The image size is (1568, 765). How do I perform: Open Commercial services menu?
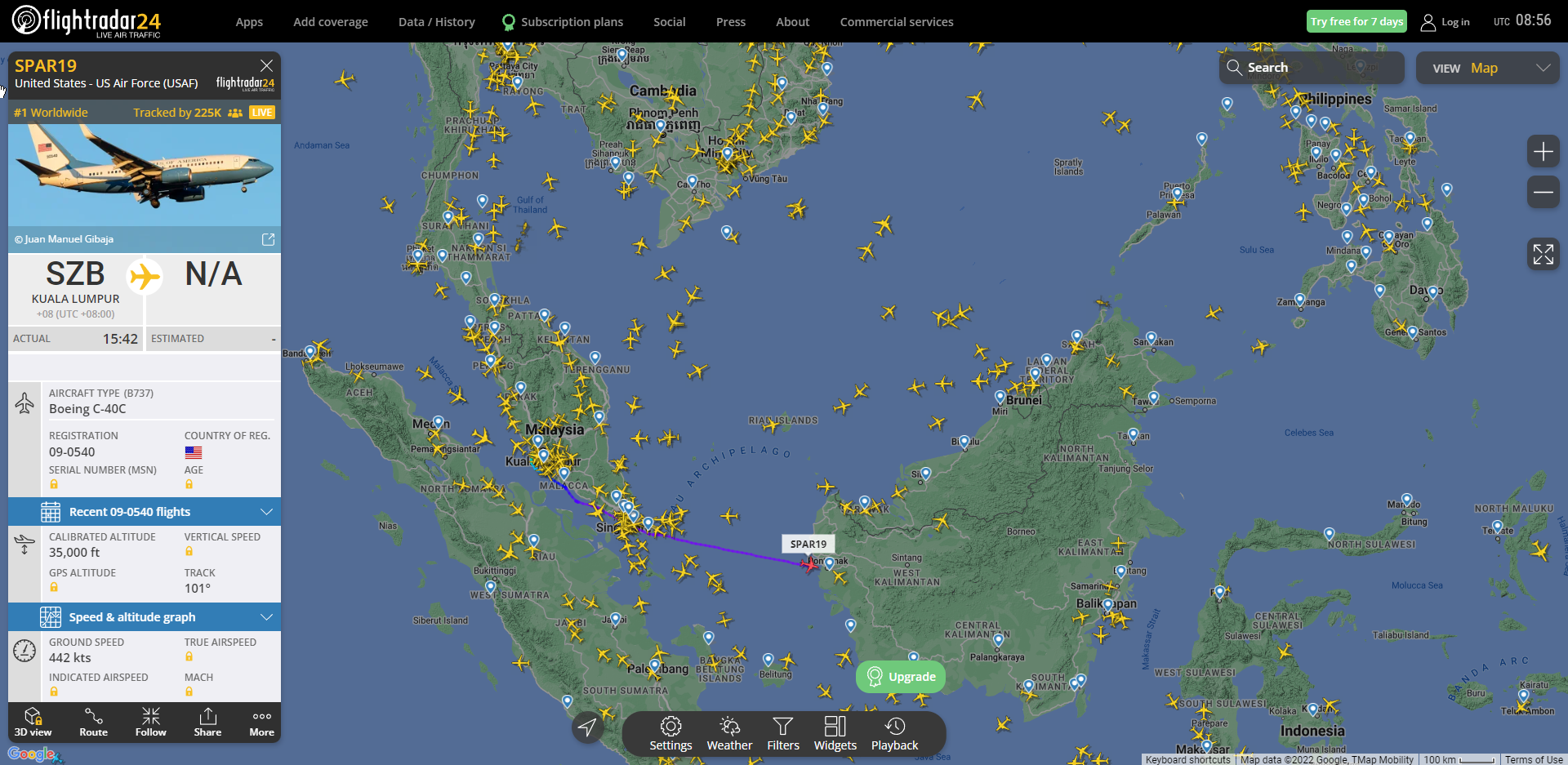[x=897, y=22]
